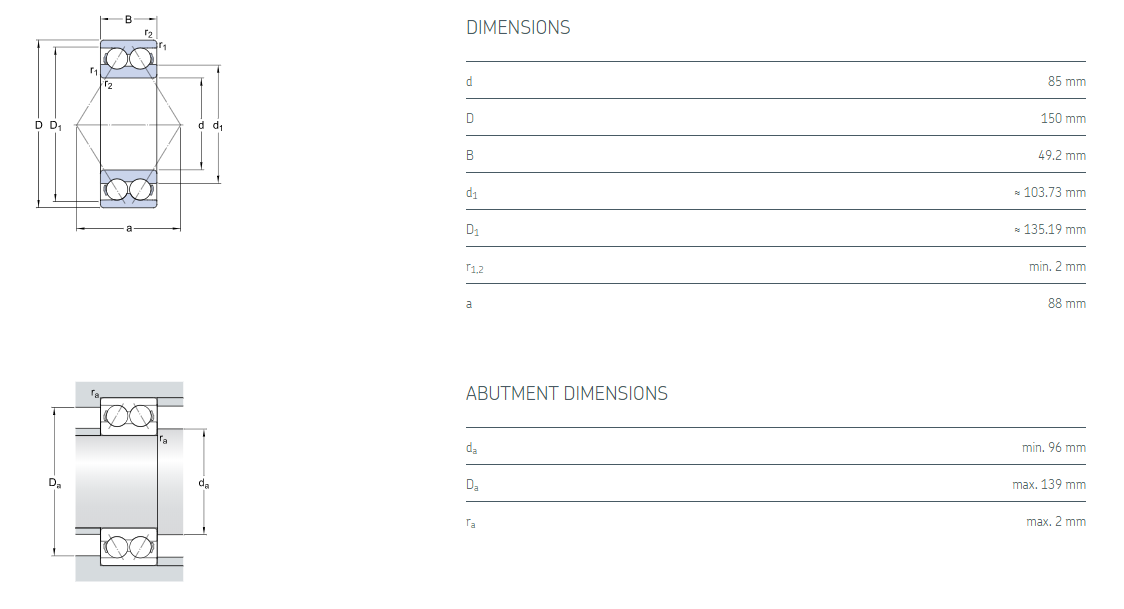Click the abutment dimensions mounting diagram

[129, 481]
